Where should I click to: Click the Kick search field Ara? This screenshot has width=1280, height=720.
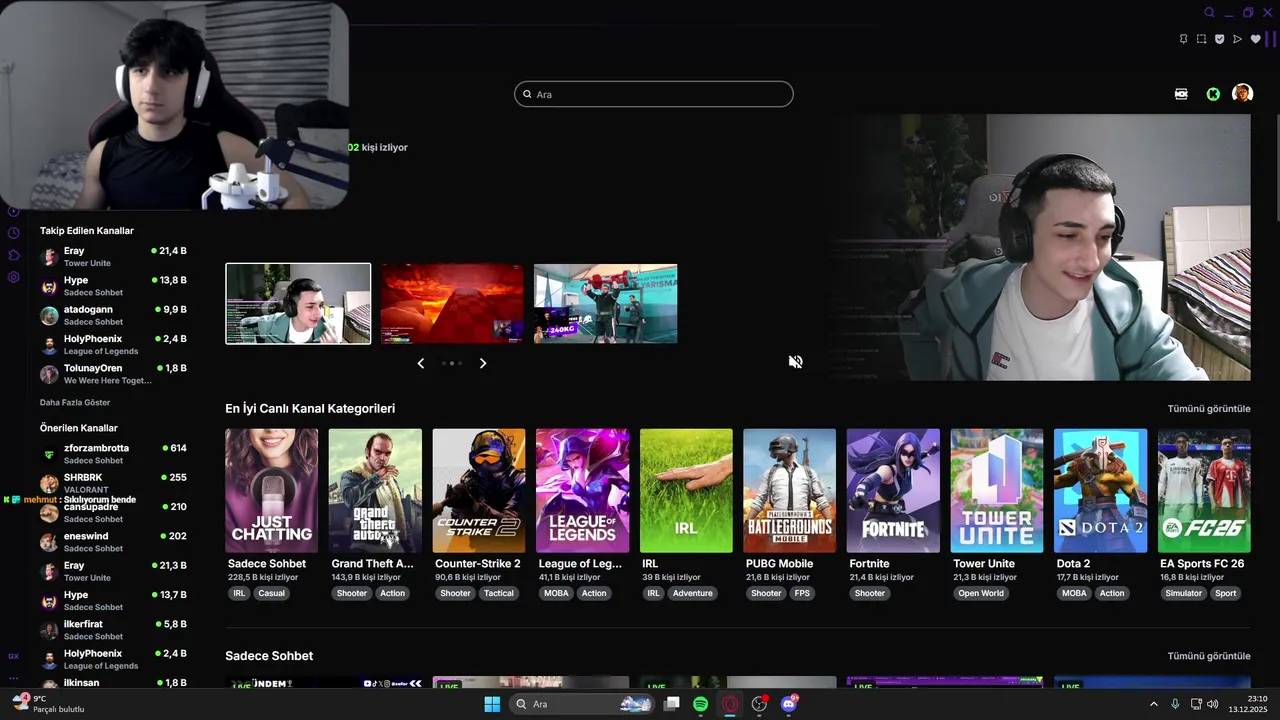coord(654,94)
